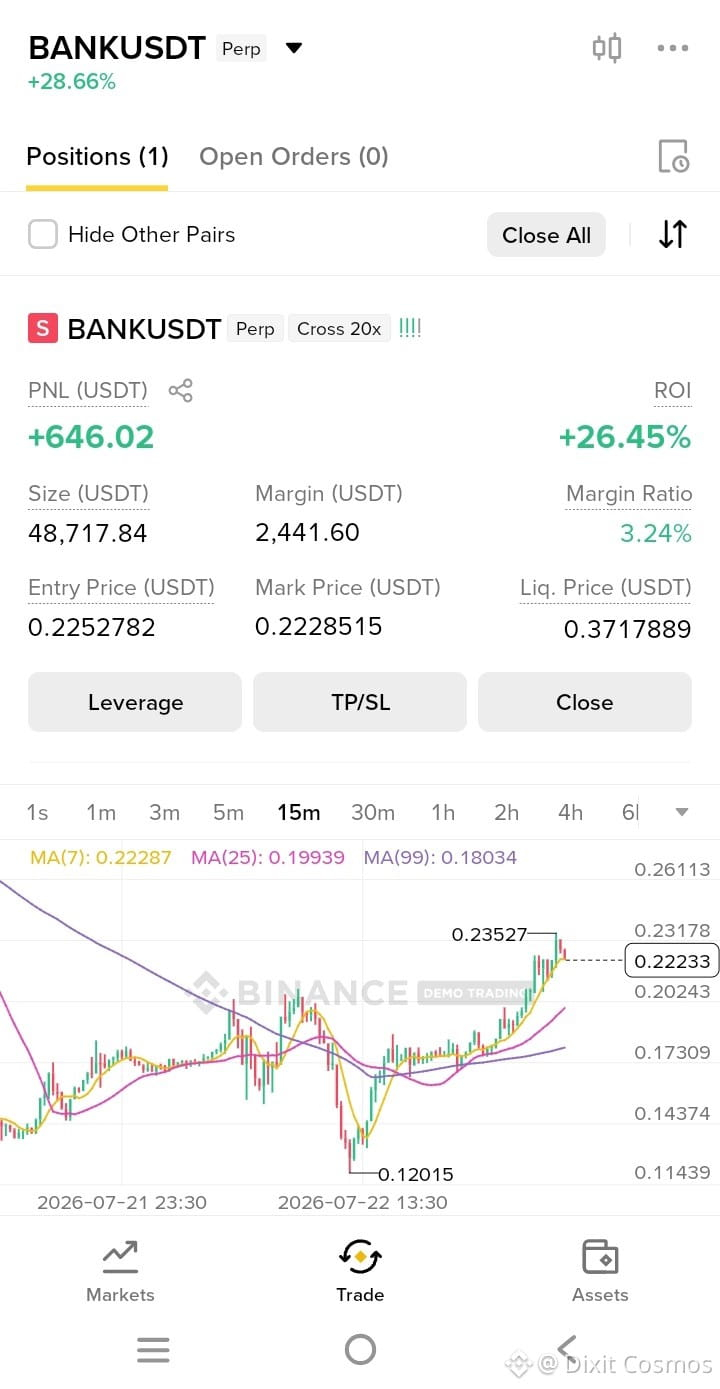The height and width of the screenshot is (1389, 720).
Task: Select the 5m chart interval
Action: [x=228, y=812]
